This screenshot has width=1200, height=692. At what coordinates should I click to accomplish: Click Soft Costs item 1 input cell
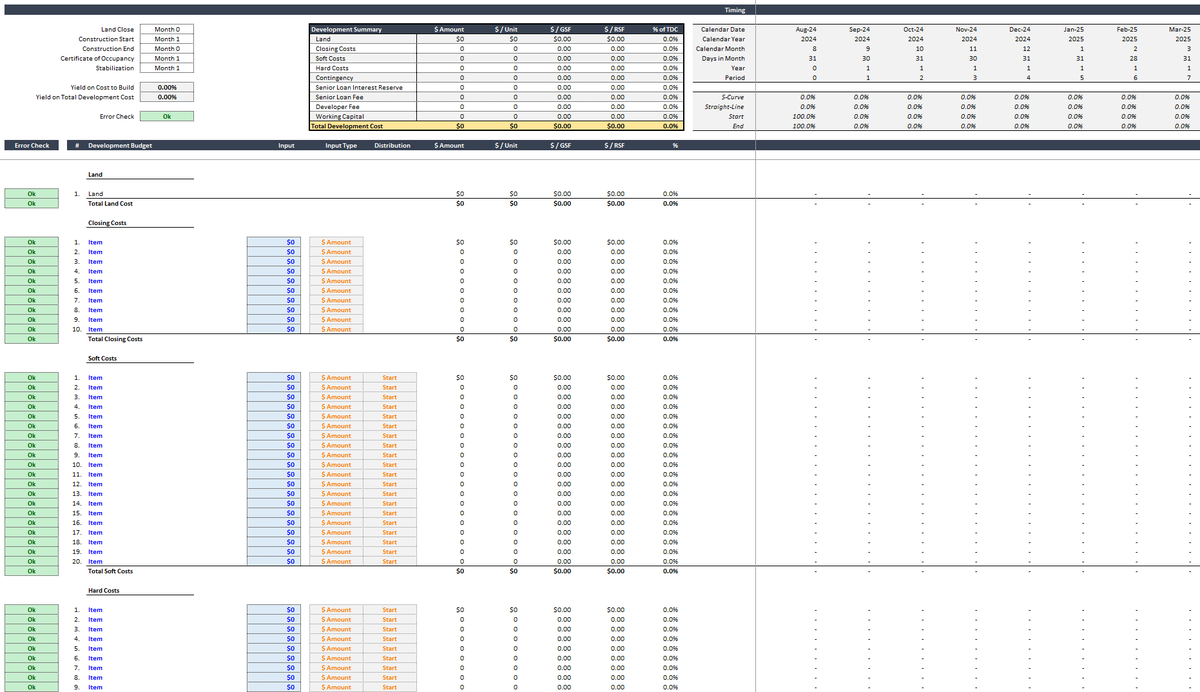coord(272,378)
